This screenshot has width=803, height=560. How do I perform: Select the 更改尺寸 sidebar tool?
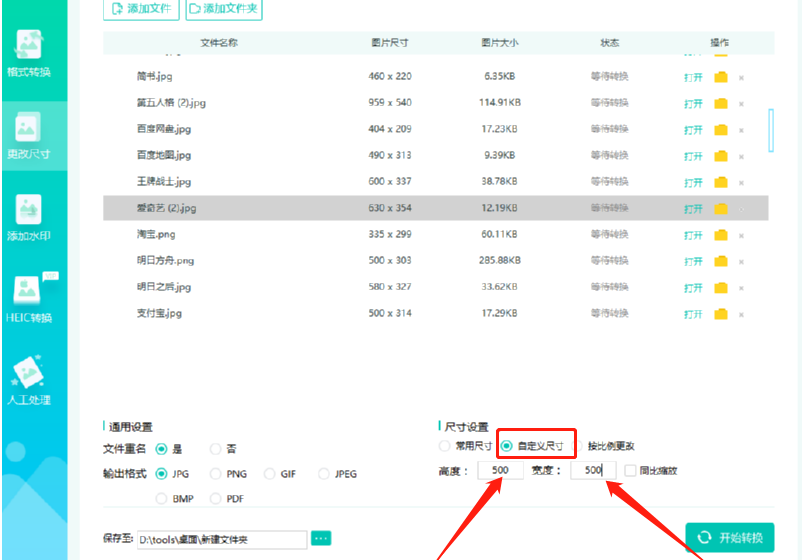[29, 135]
